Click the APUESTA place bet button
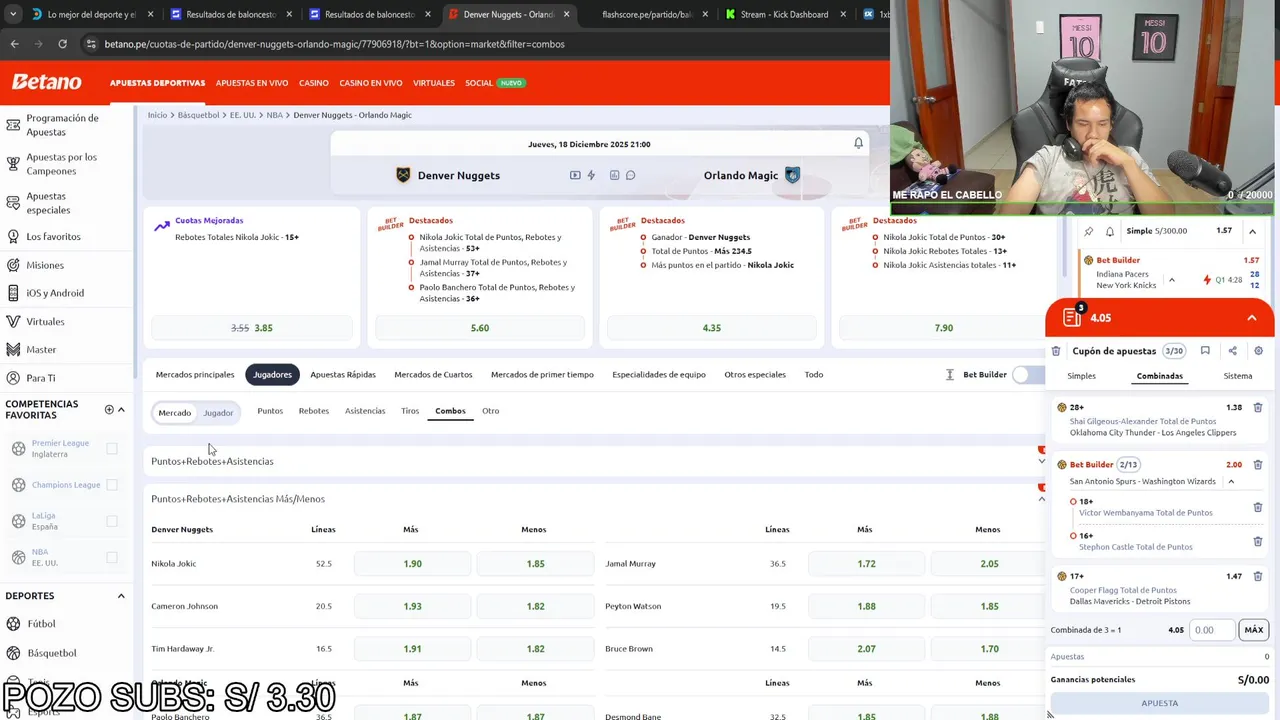Viewport: 1280px width, 720px height. pyautogui.click(x=1160, y=703)
